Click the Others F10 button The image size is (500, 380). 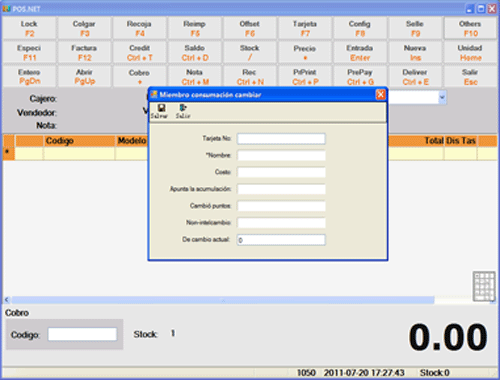tap(470, 28)
